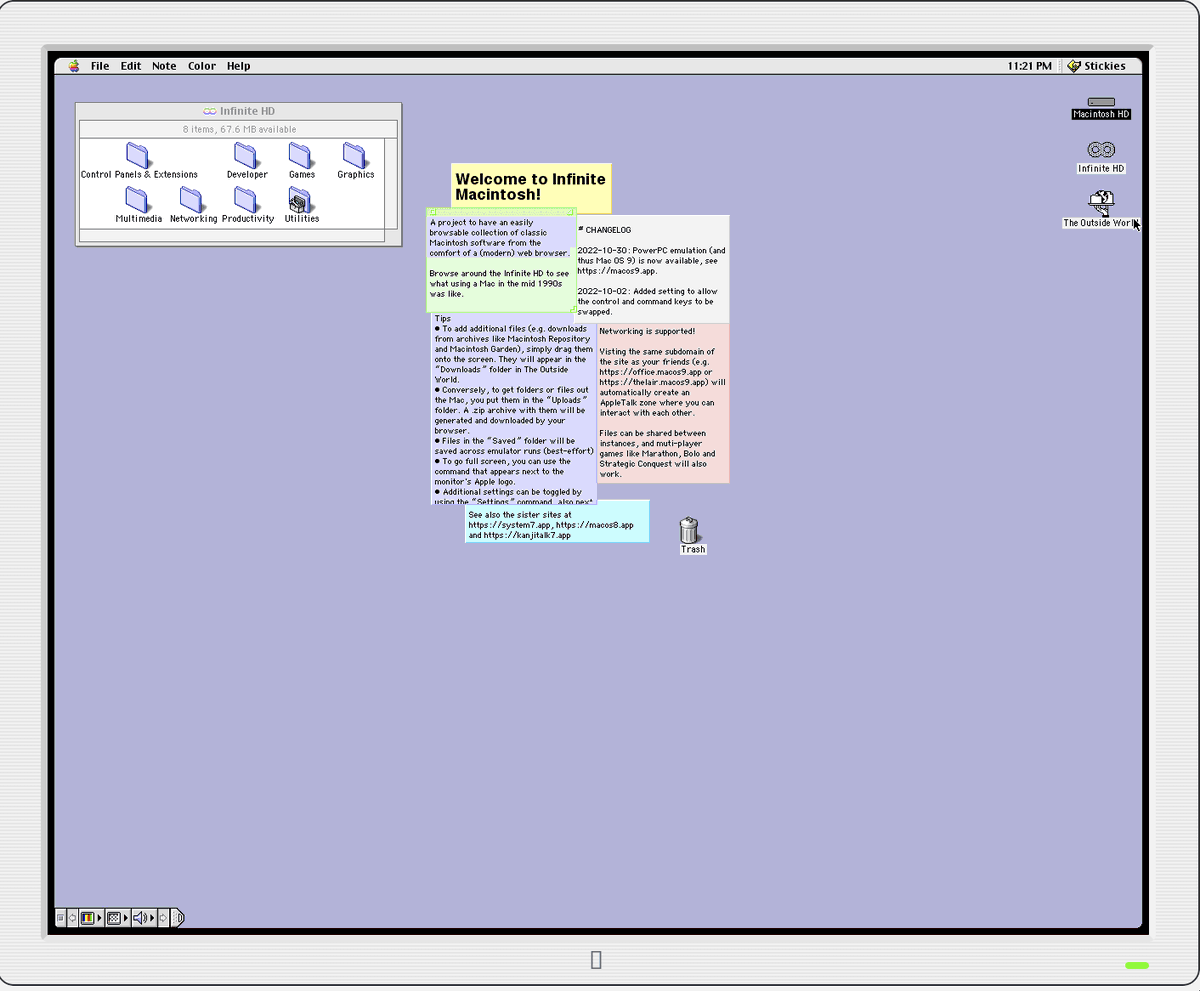Click the green sticky note's title bar
This screenshot has width=1200, height=991.
pos(502,212)
